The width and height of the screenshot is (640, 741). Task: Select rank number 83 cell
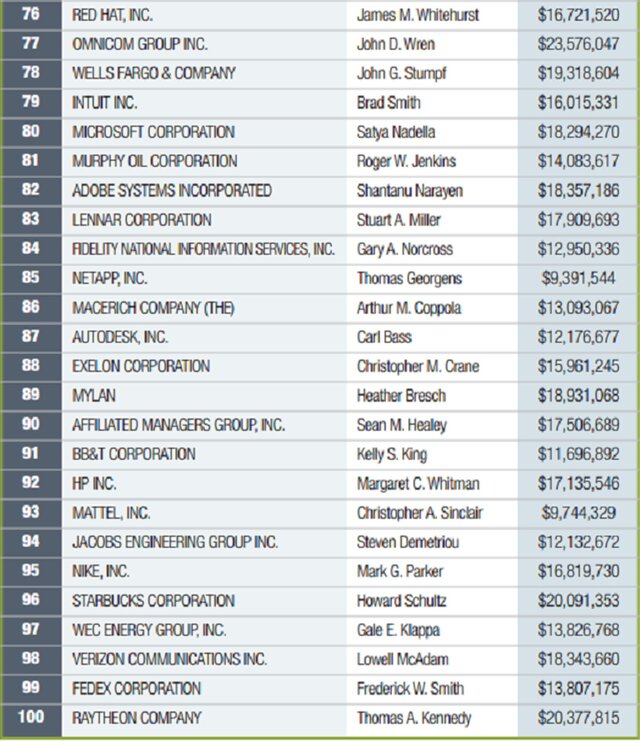click(x=29, y=220)
